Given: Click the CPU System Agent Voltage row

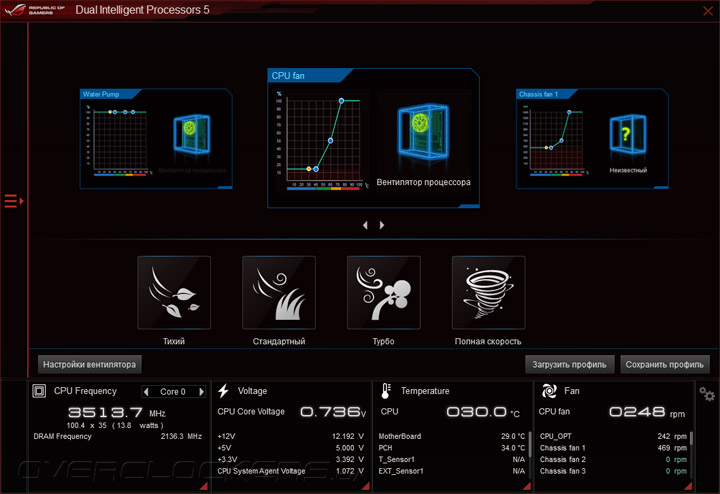Looking at the screenshot, I should click(x=291, y=471).
